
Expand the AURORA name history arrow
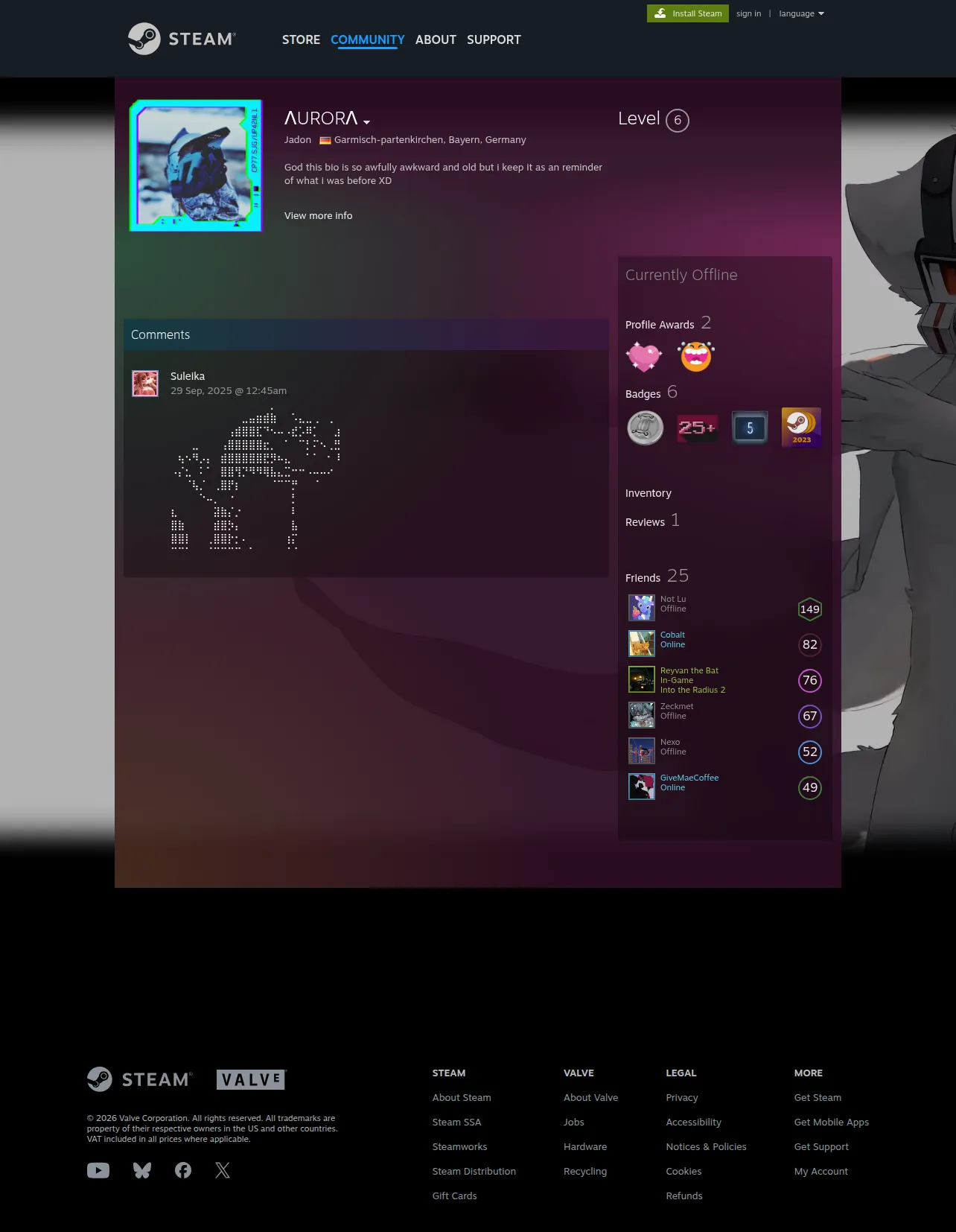tap(366, 121)
